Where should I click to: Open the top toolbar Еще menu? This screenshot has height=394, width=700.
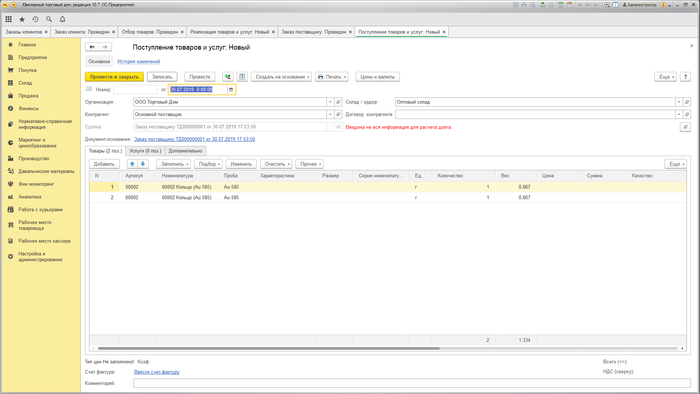(x=666, y=77)
